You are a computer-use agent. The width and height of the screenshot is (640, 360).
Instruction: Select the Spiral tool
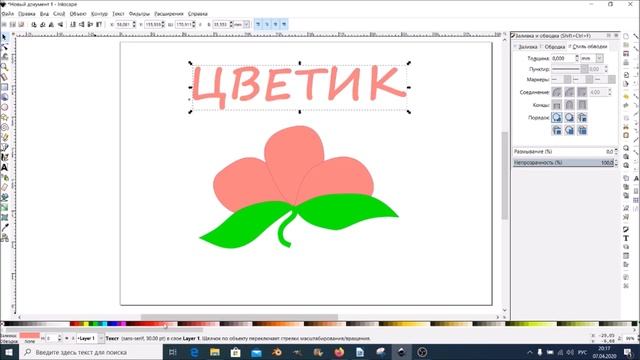click(x=4, y=127)
